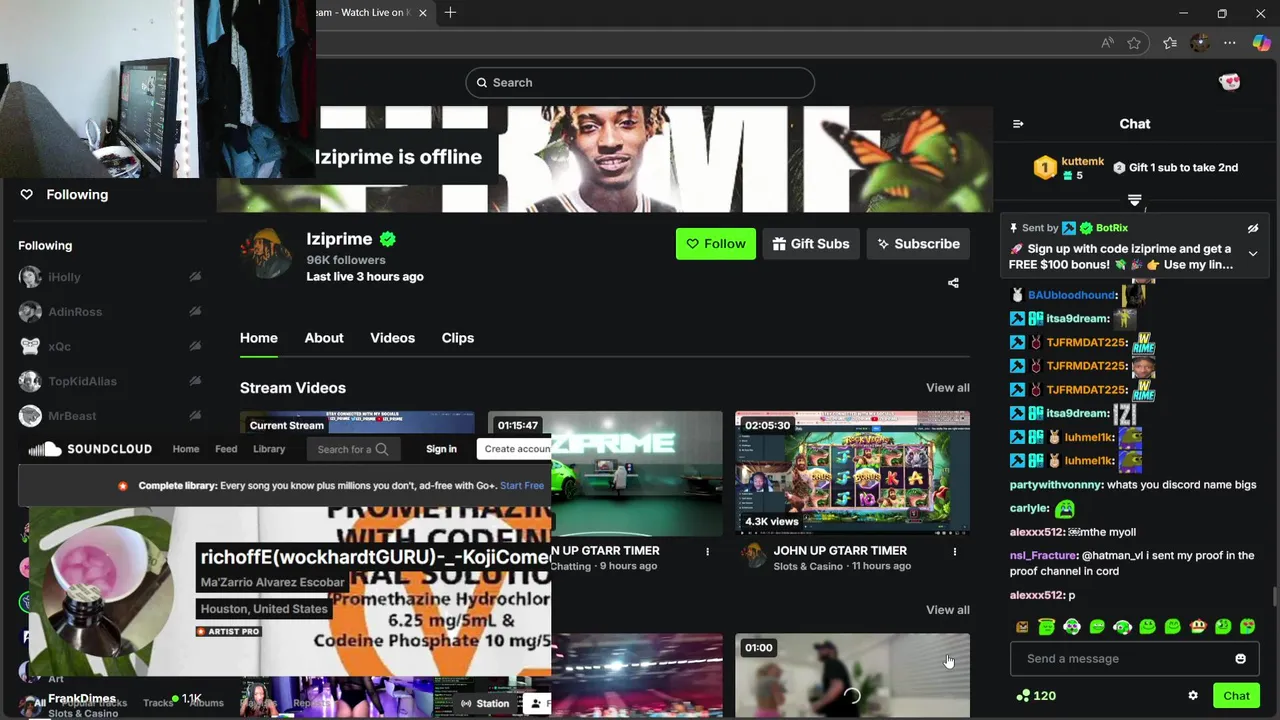Send message with green Chat button

tap(1236, 696)
